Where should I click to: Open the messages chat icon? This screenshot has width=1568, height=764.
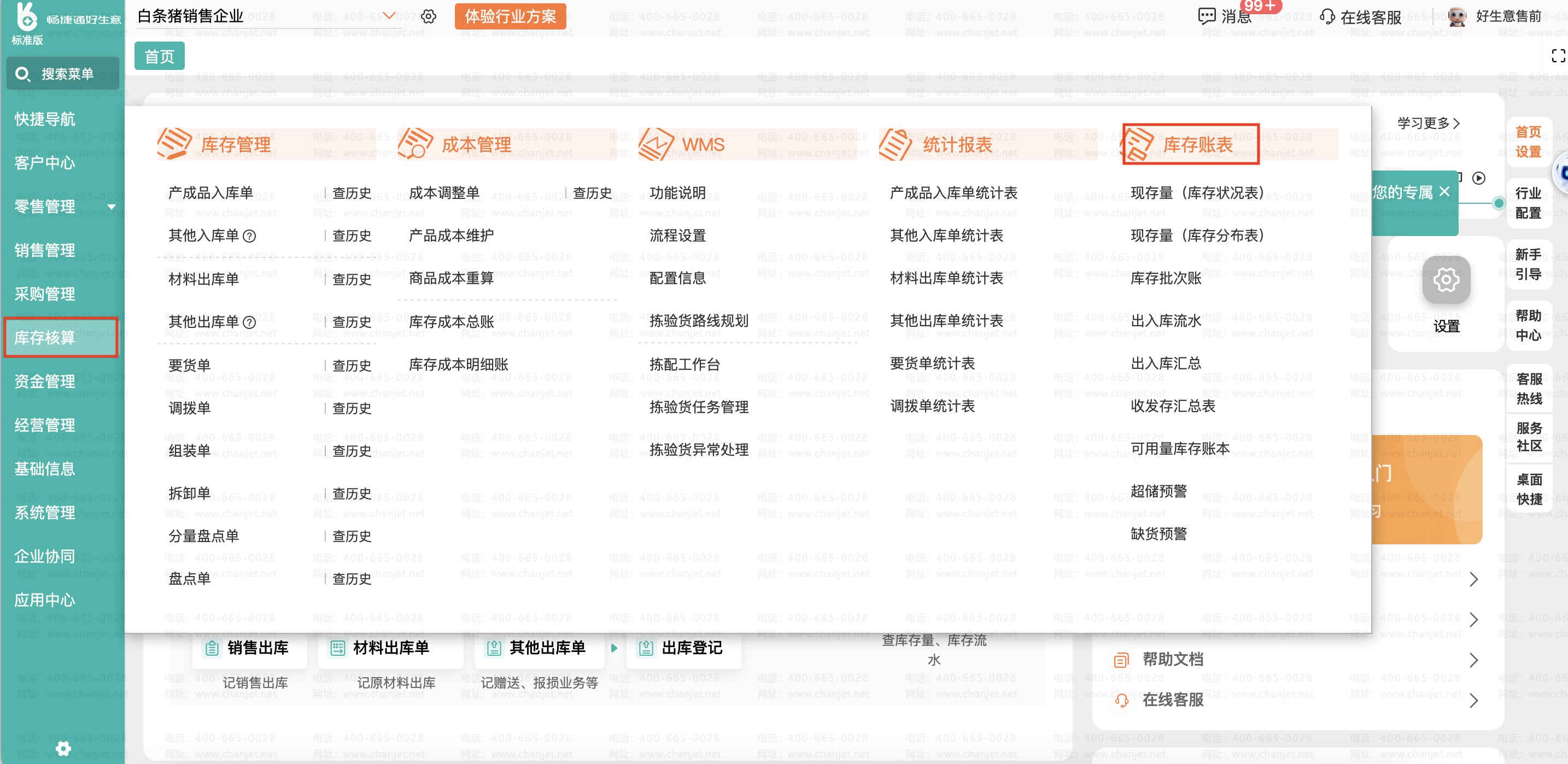tap(1207, 16)
